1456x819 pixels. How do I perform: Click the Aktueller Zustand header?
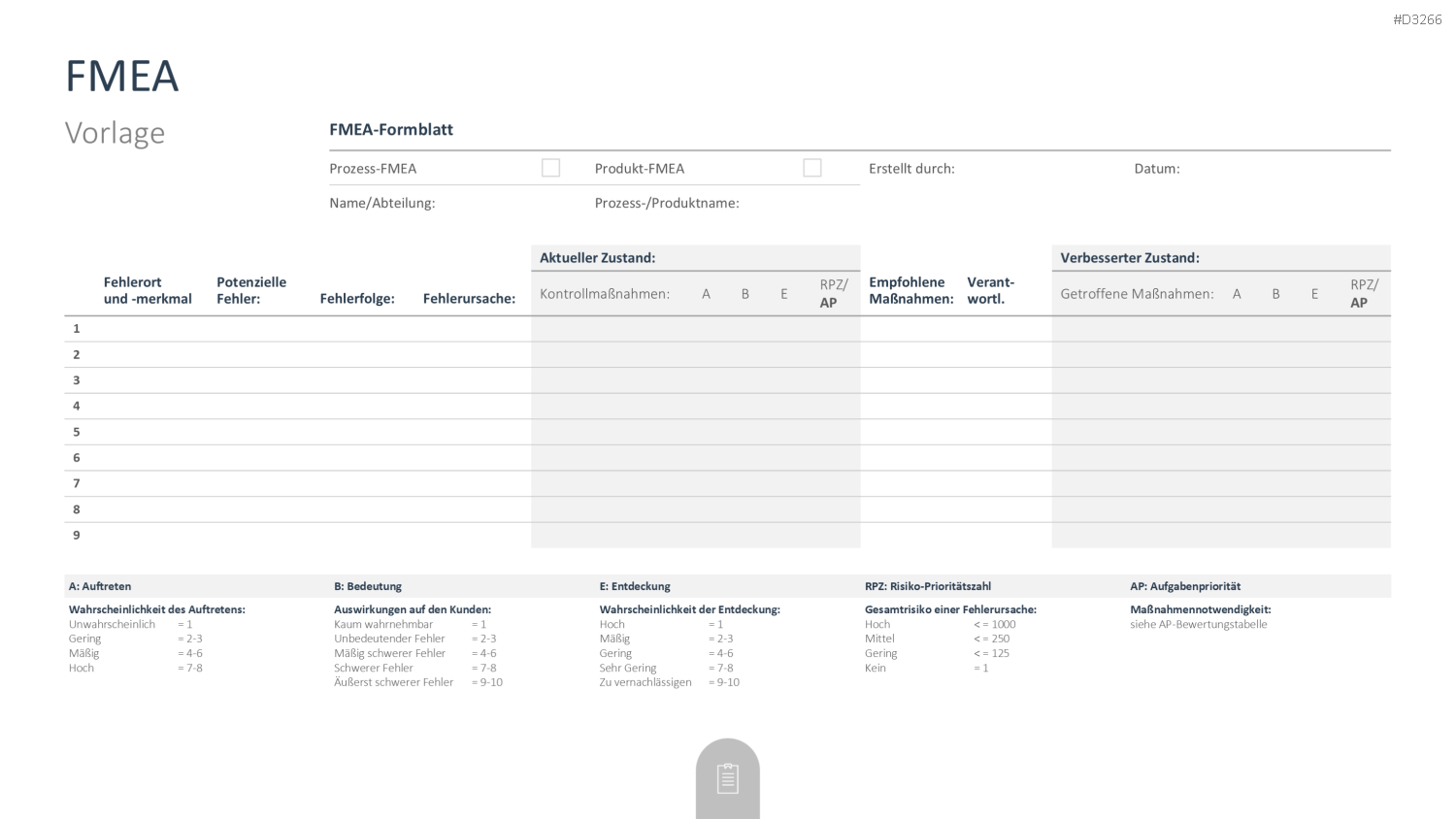598,257
